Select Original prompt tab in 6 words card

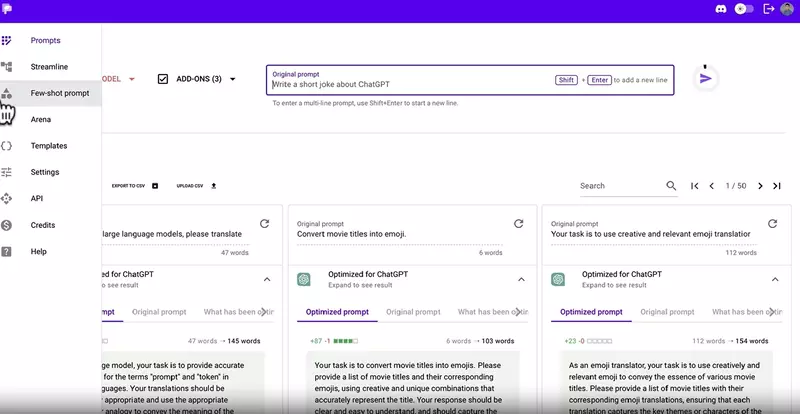413,312
